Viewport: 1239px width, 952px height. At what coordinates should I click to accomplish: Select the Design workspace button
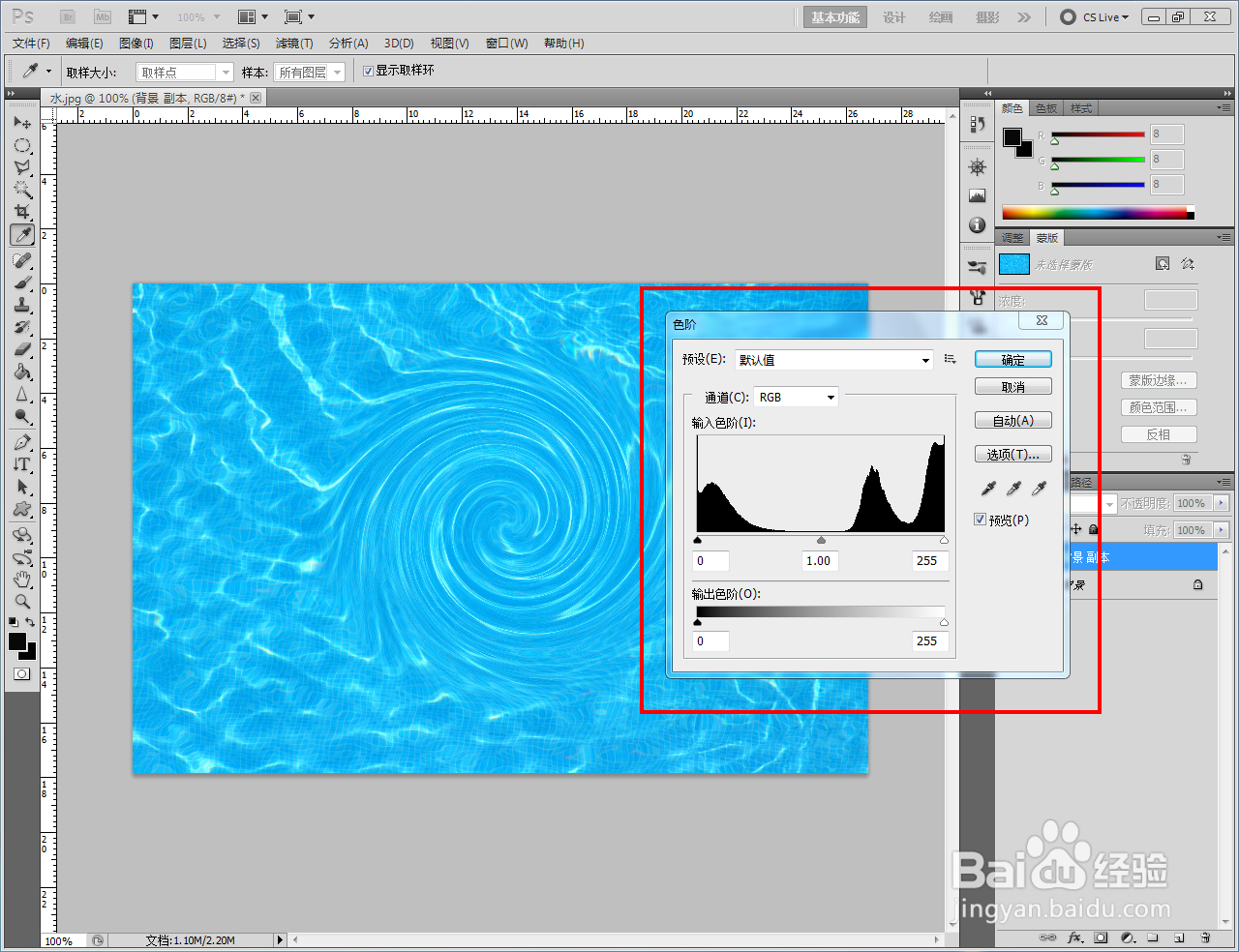(894, 17)
